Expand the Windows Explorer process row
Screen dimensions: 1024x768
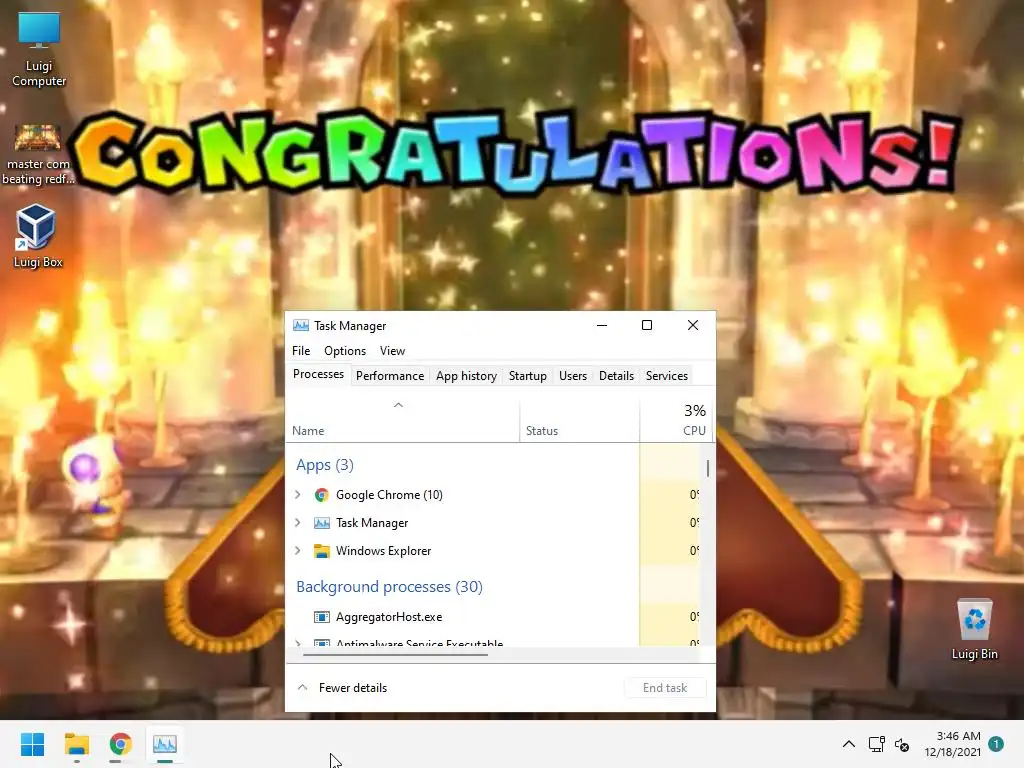[x=298, y=551]
